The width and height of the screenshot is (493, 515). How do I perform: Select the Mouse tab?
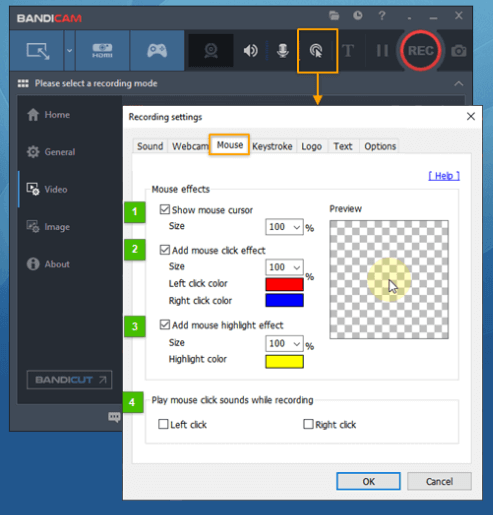230,145
